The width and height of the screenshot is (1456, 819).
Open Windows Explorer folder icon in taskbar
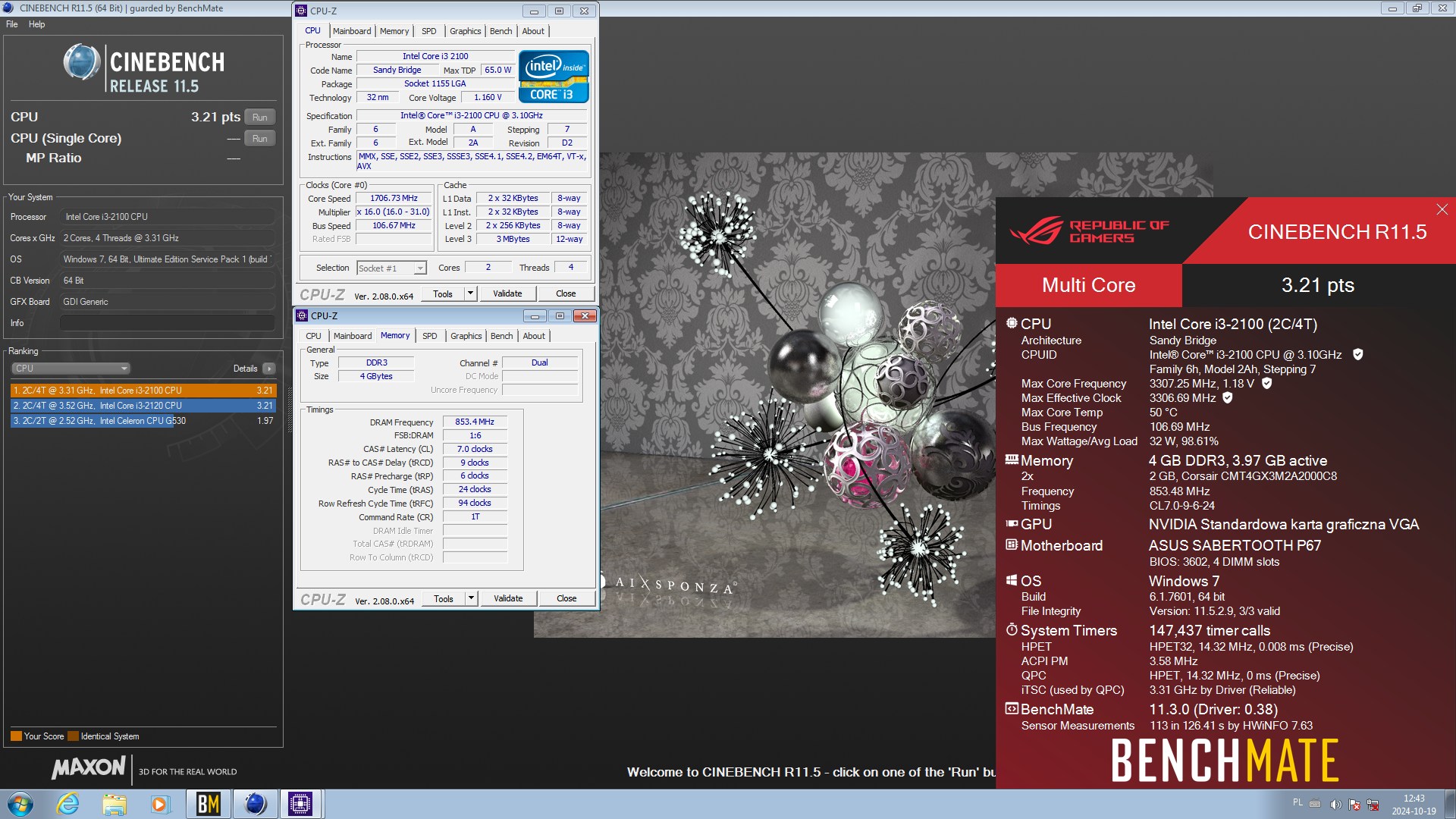coord(114,804)
